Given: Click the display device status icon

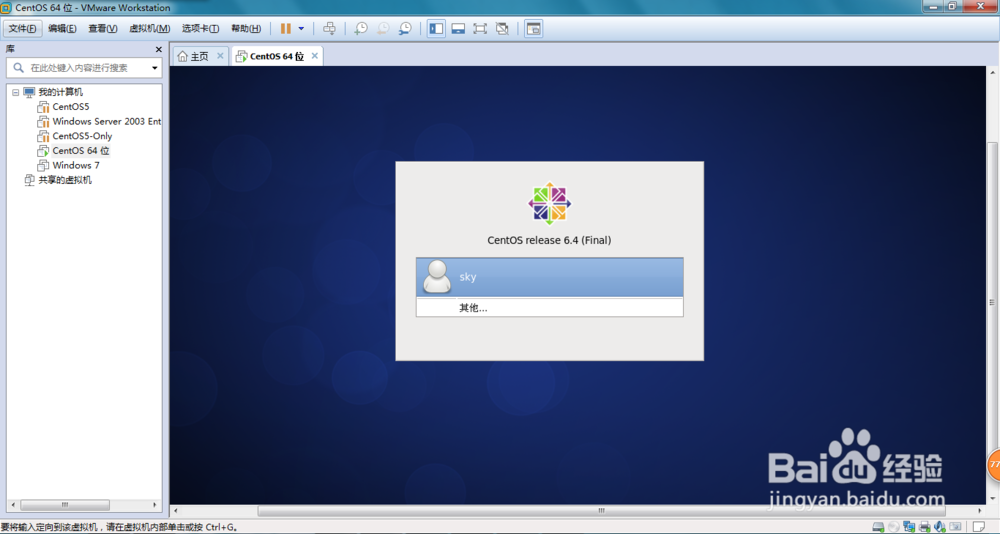Looking at the screenshot, I should point(955,527).
